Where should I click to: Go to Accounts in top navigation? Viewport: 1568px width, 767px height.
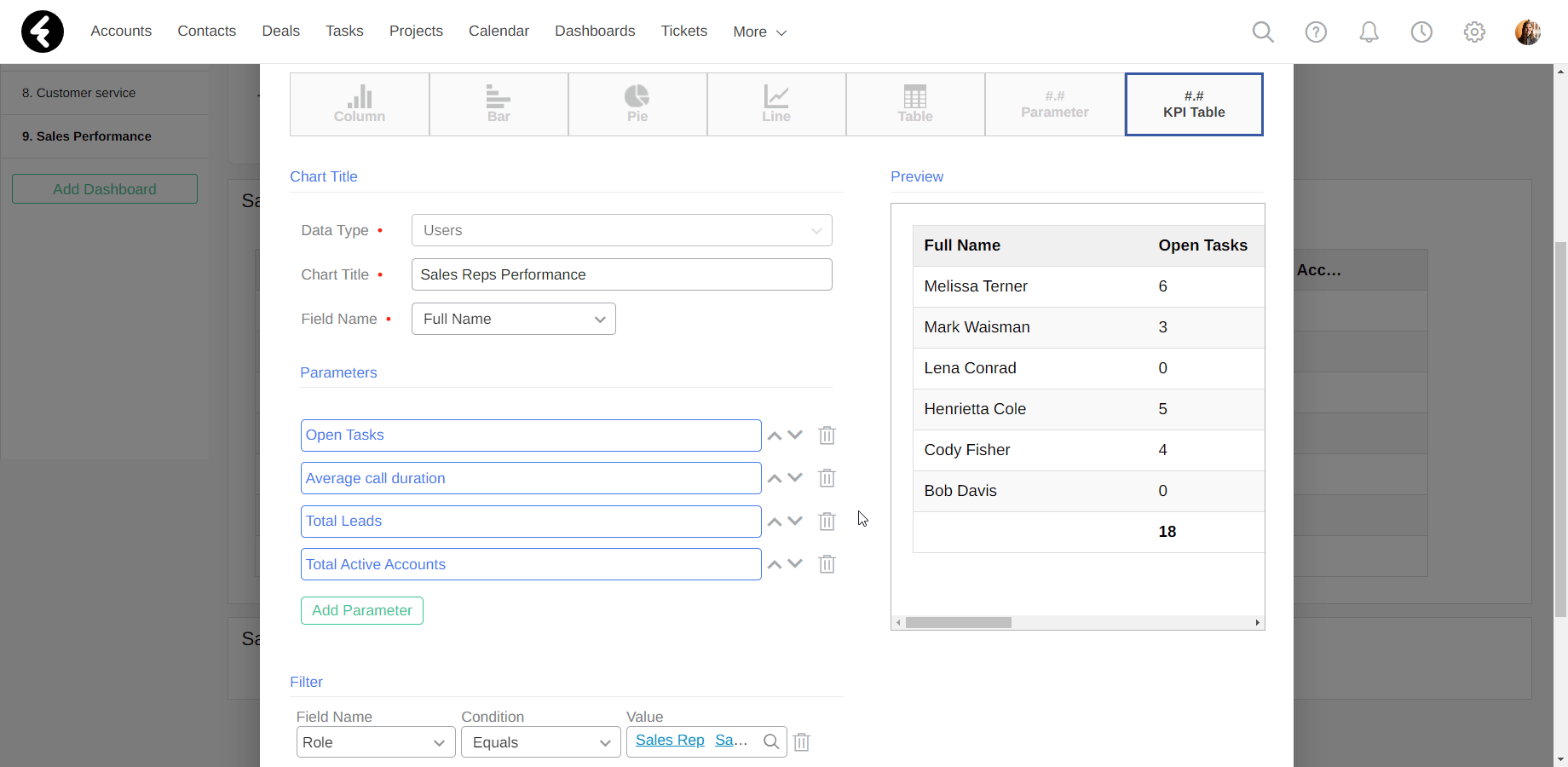(x=121, y=31)
